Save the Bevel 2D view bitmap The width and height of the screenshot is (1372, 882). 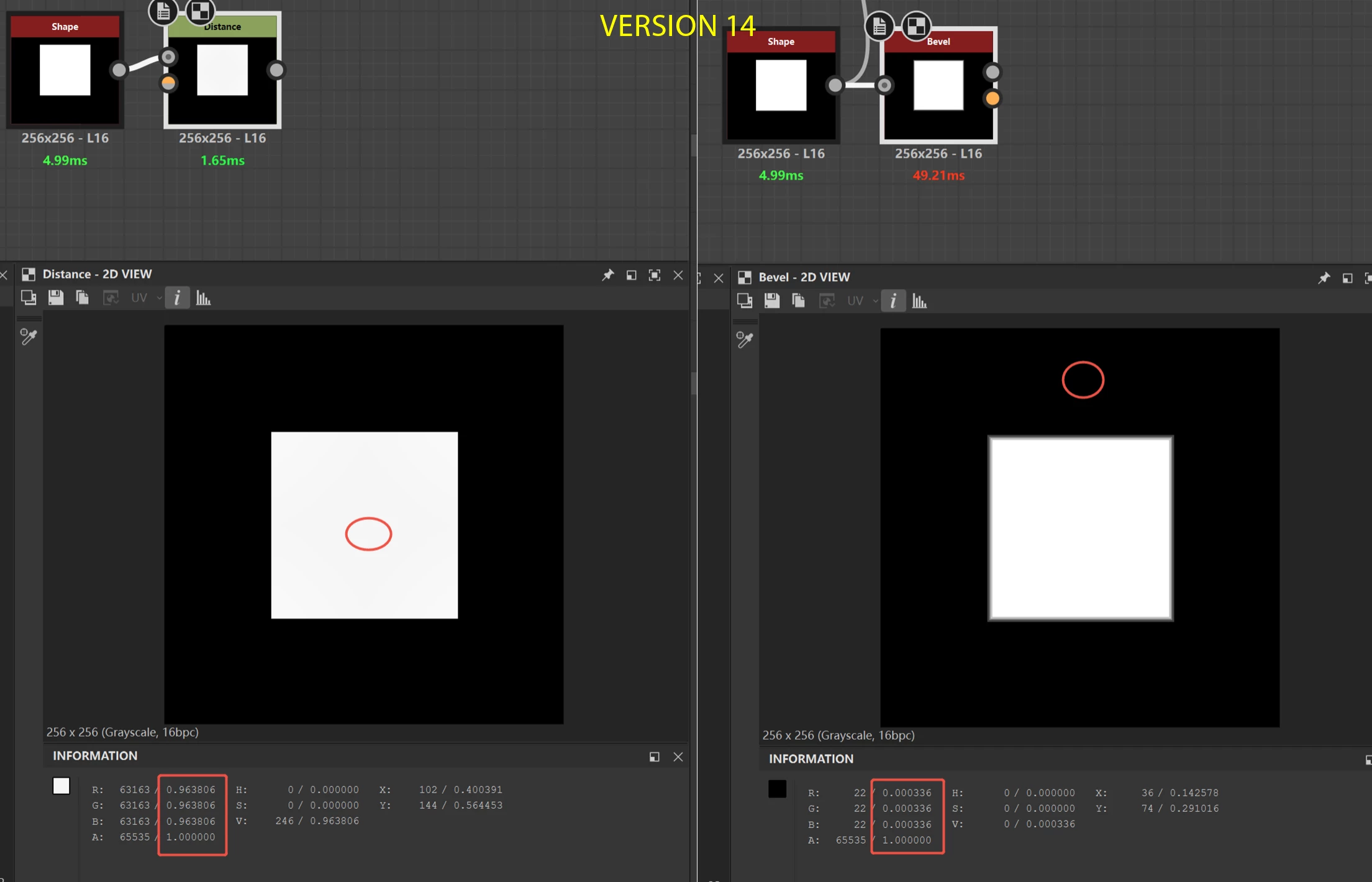click(771, 301)
